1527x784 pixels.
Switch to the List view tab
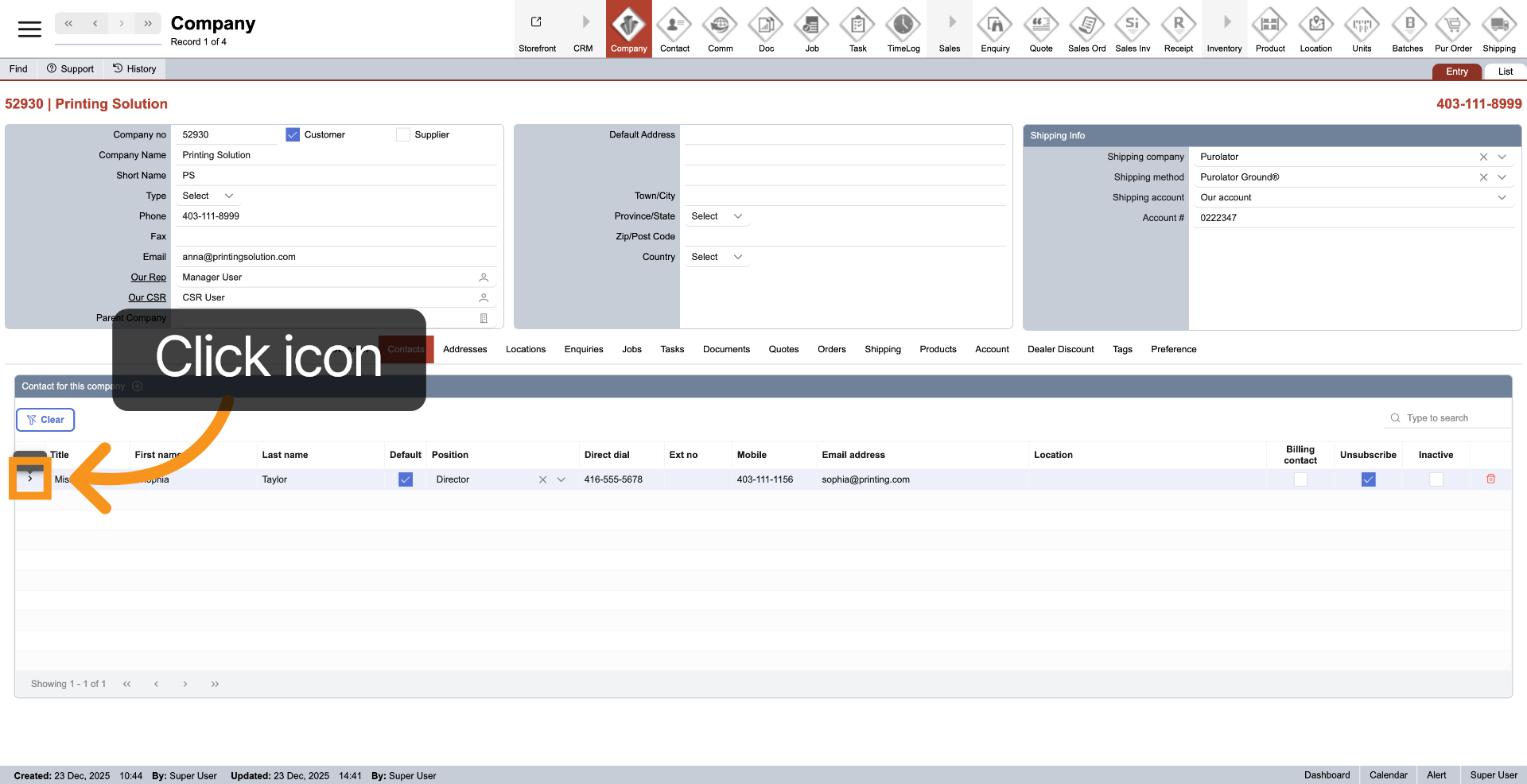(x=1505, y=72)
